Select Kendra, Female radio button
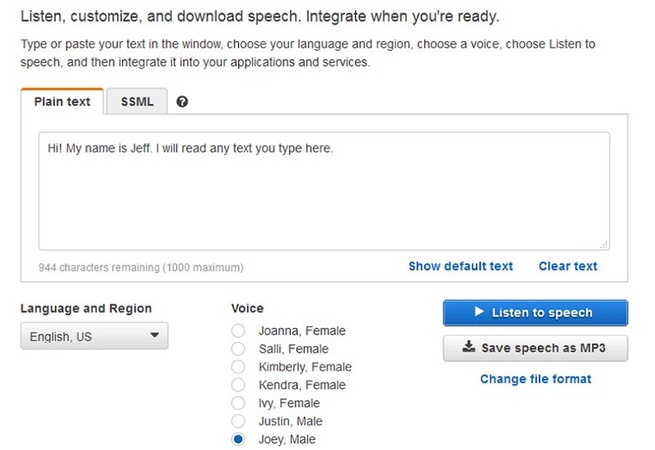The height and width of the screenshot is (450, 655). point(238,385)
